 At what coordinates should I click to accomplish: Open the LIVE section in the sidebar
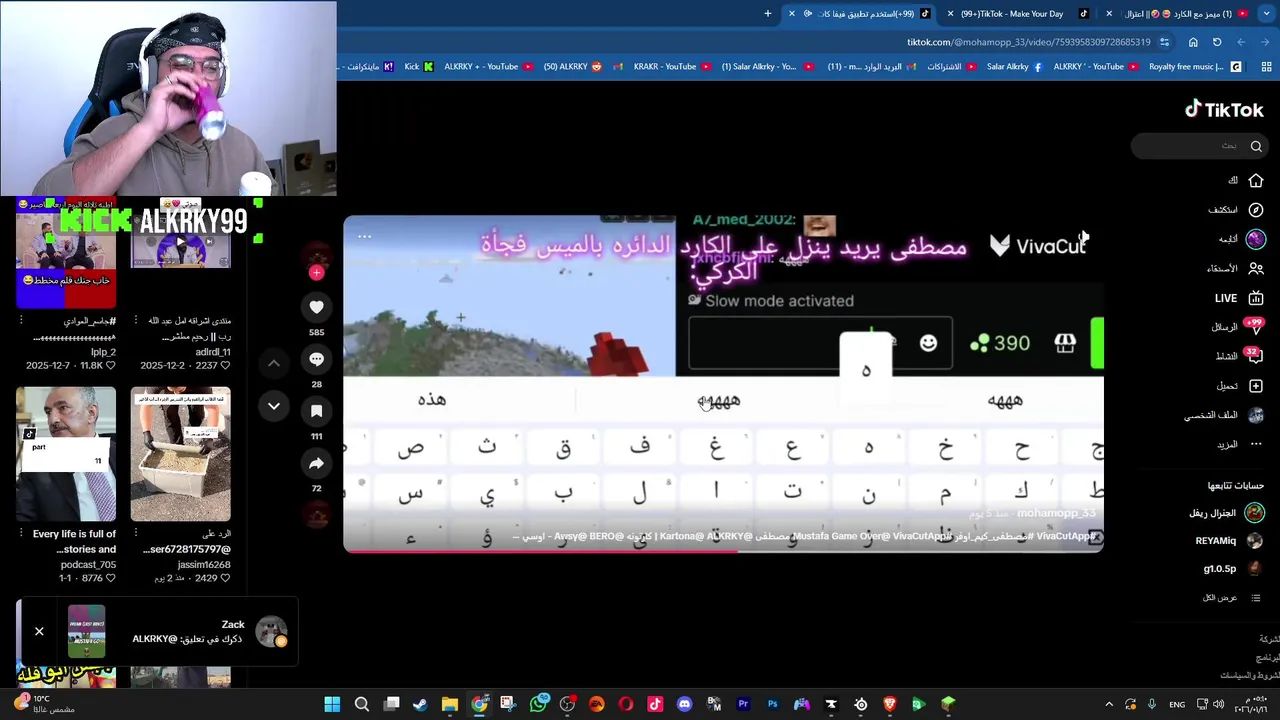pyautogui.click(x=1239, y=298)
